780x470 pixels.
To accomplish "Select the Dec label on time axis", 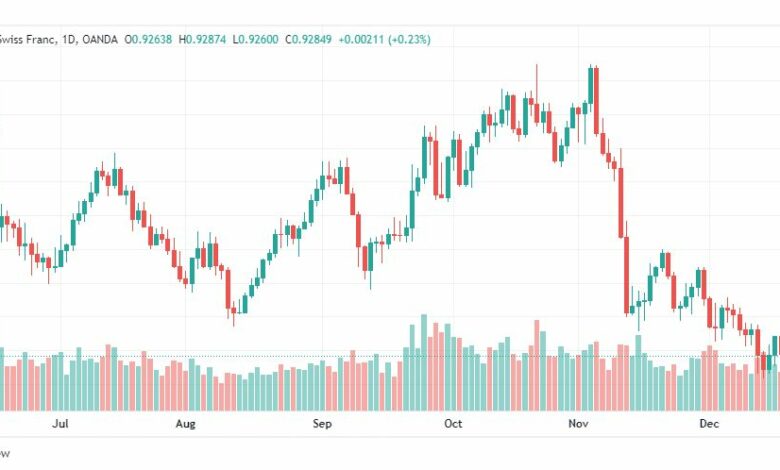I will (x=709, y=424).
